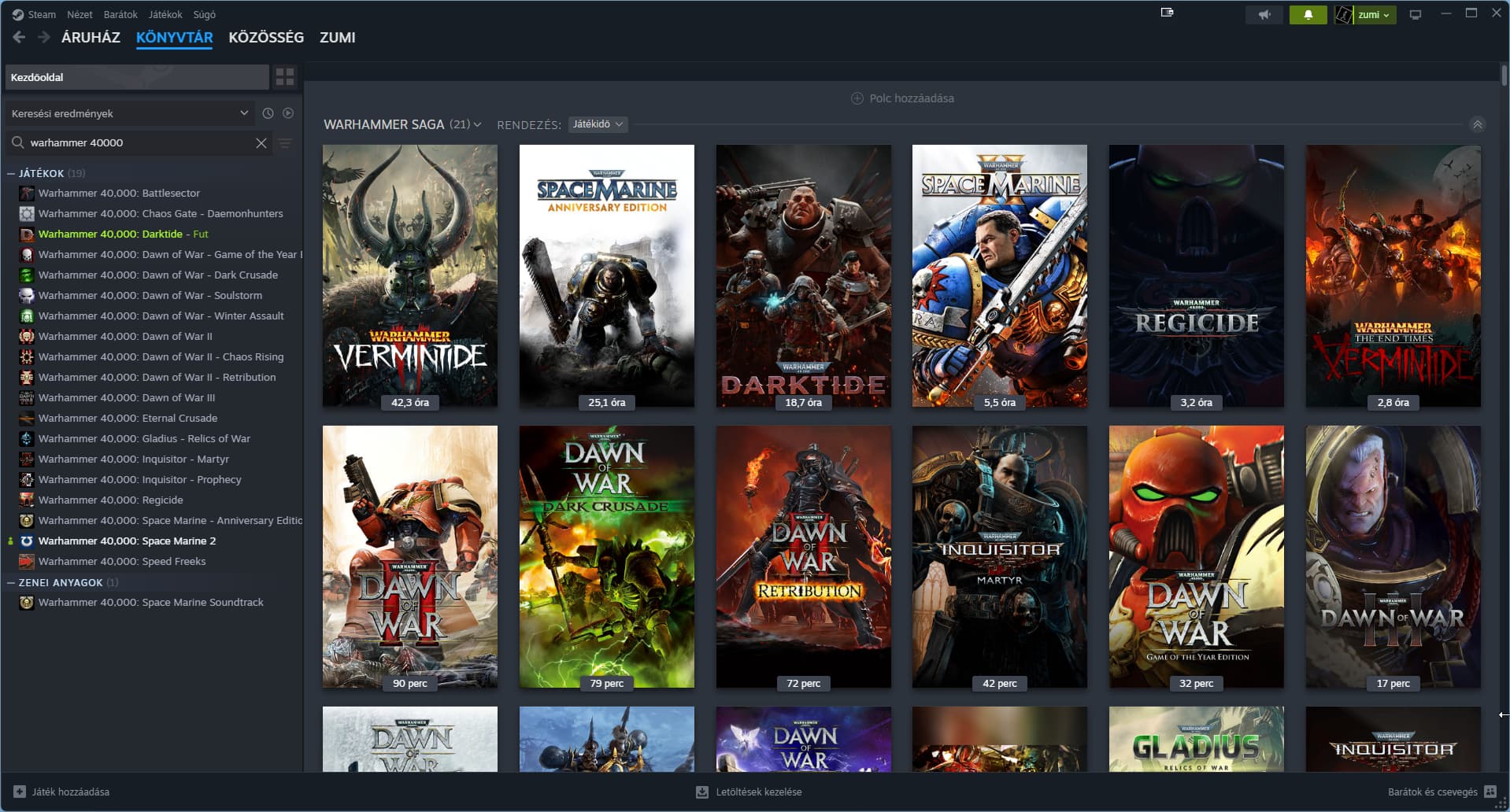This screenshot has height=812, width=1510.
Task: Go to the KÖZÖSSÉG tab
Action: pos(266,37)
